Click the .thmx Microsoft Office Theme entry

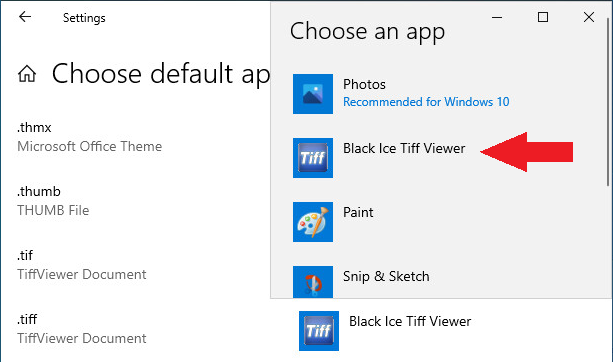(89, 137)
